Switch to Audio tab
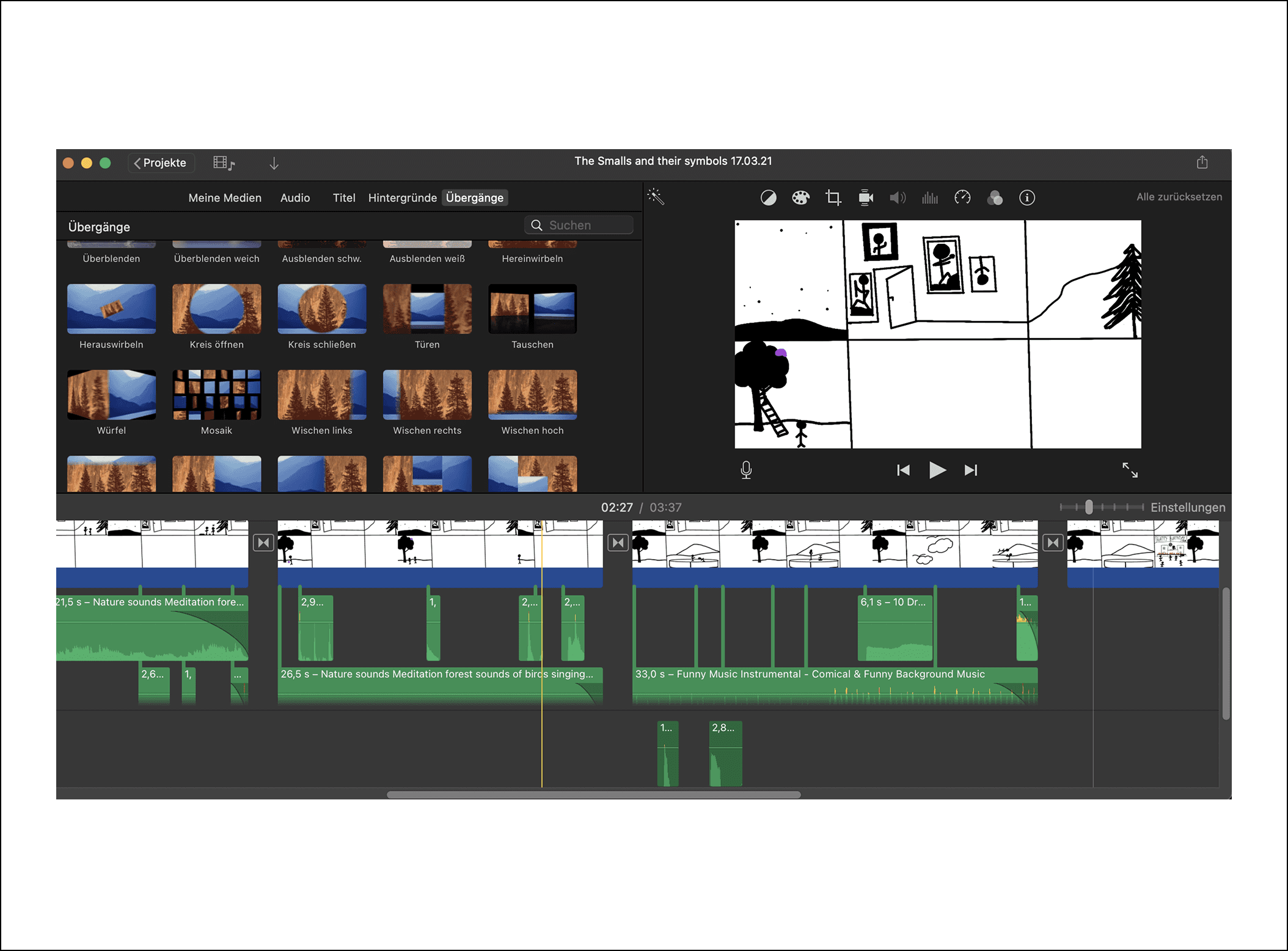The height and width of the screenshot is (951, 1288). (x=295, y=198)
